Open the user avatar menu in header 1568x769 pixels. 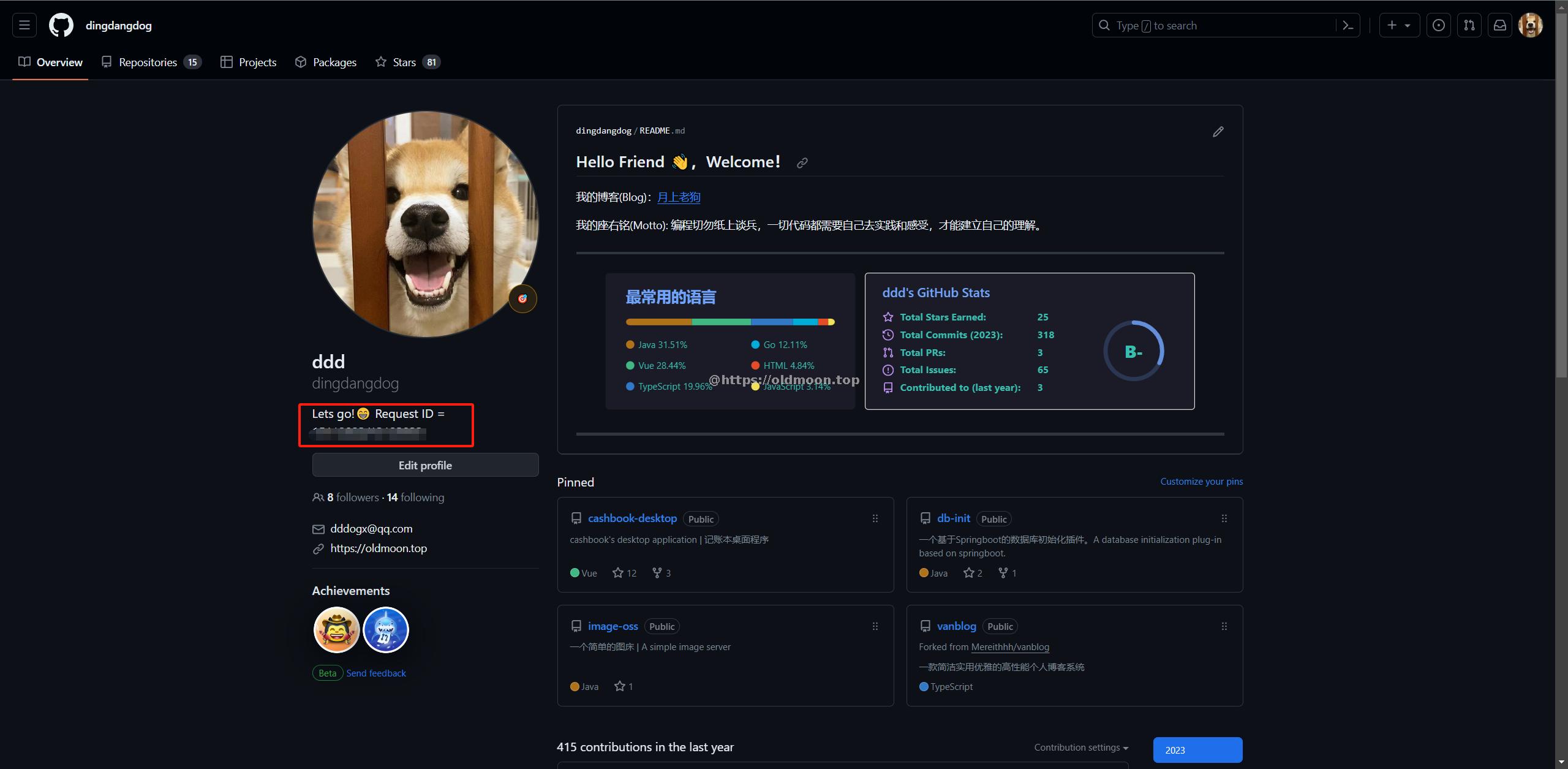click(1531, 25)
